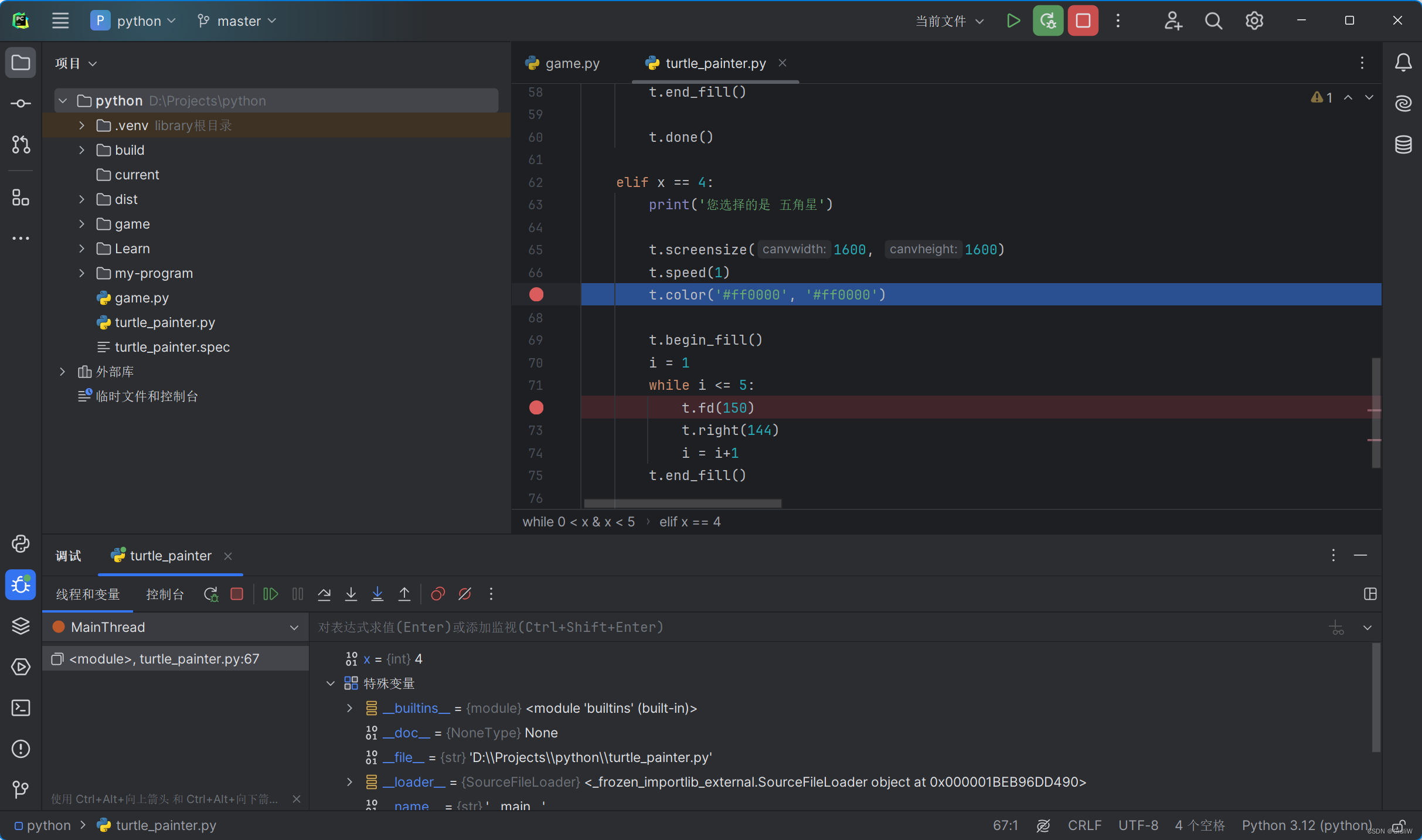Open Code With Me user icon
Screen dimensions: 1422x840
1173,21
